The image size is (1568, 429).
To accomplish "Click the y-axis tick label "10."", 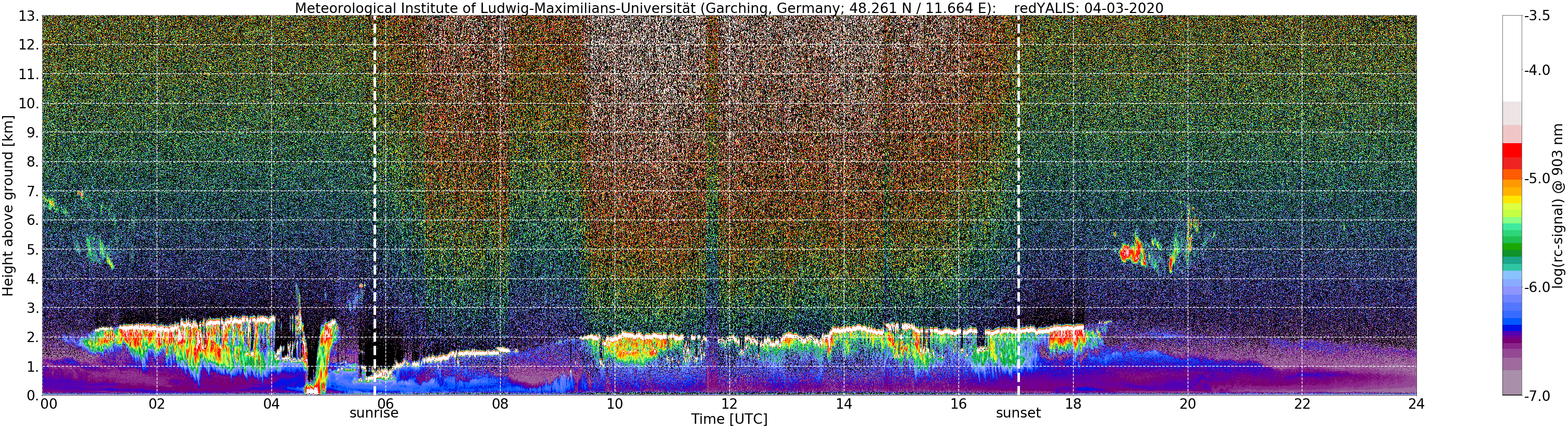I will [x=29, y=104].
